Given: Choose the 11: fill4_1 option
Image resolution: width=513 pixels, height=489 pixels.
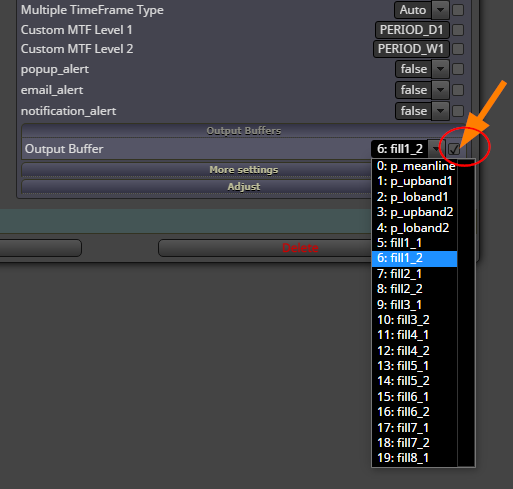Looking at the screenshot, I should 414,335.
